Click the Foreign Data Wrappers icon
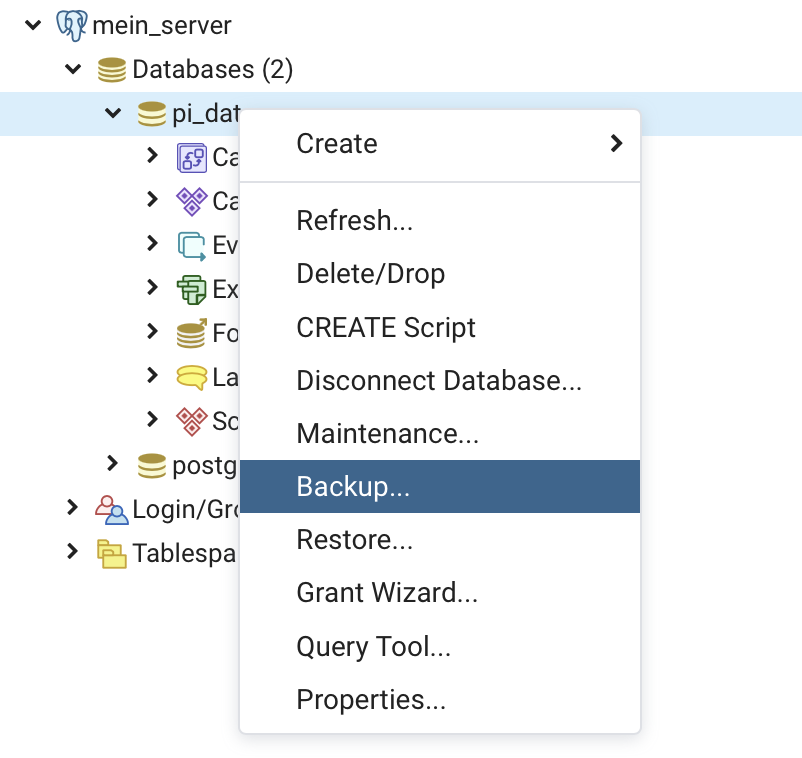Image resolution: width=802 pixels, height=758 pixels. (192, 333)
